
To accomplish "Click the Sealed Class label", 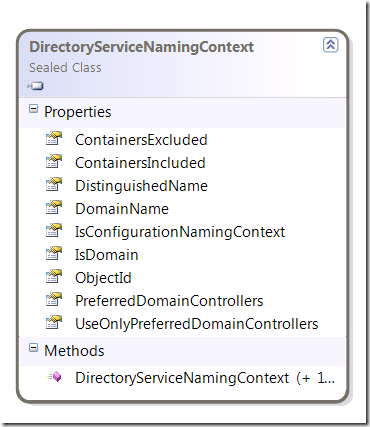I will click(x=65, y=68).
